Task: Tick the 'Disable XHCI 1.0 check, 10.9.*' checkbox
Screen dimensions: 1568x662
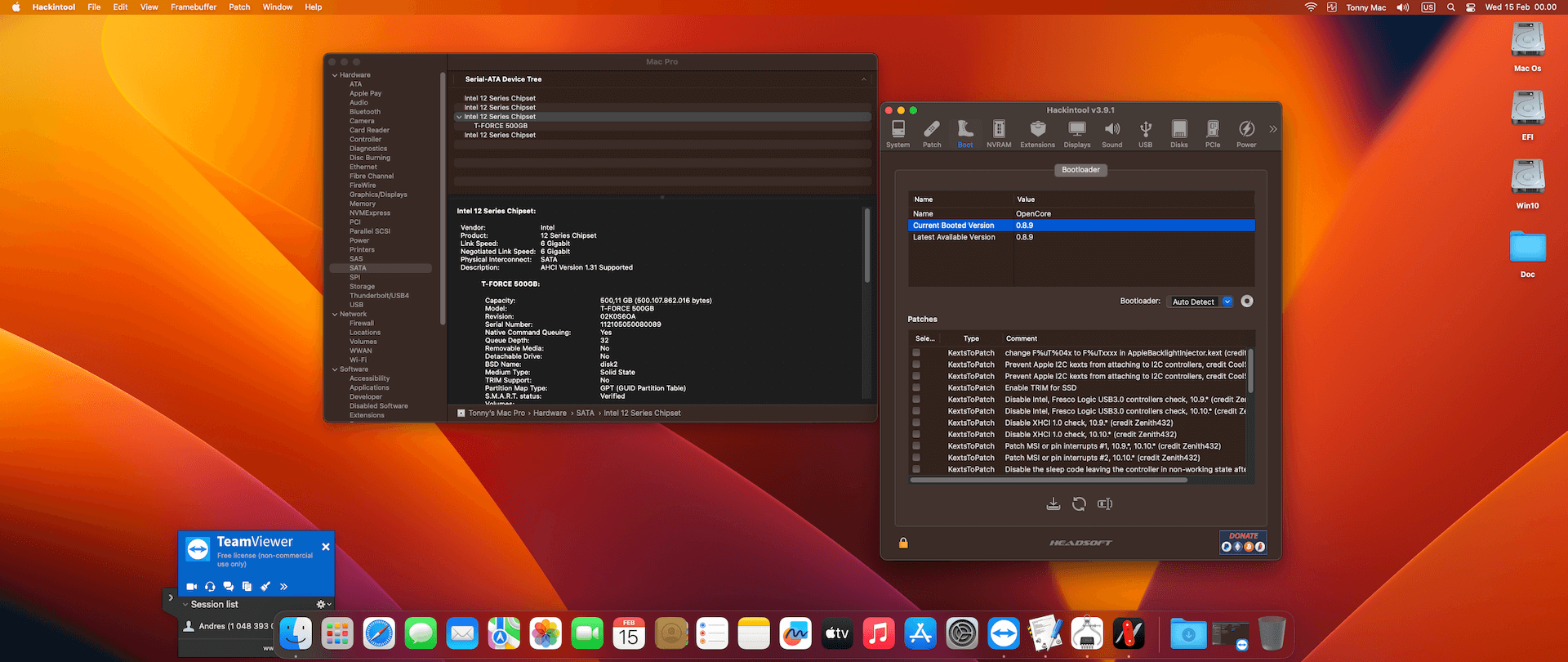Action: pos(916,423)
